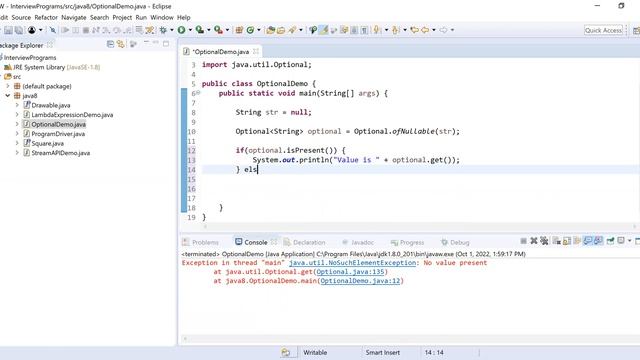Toggle Show Console on Standard Out

[588, 241]
